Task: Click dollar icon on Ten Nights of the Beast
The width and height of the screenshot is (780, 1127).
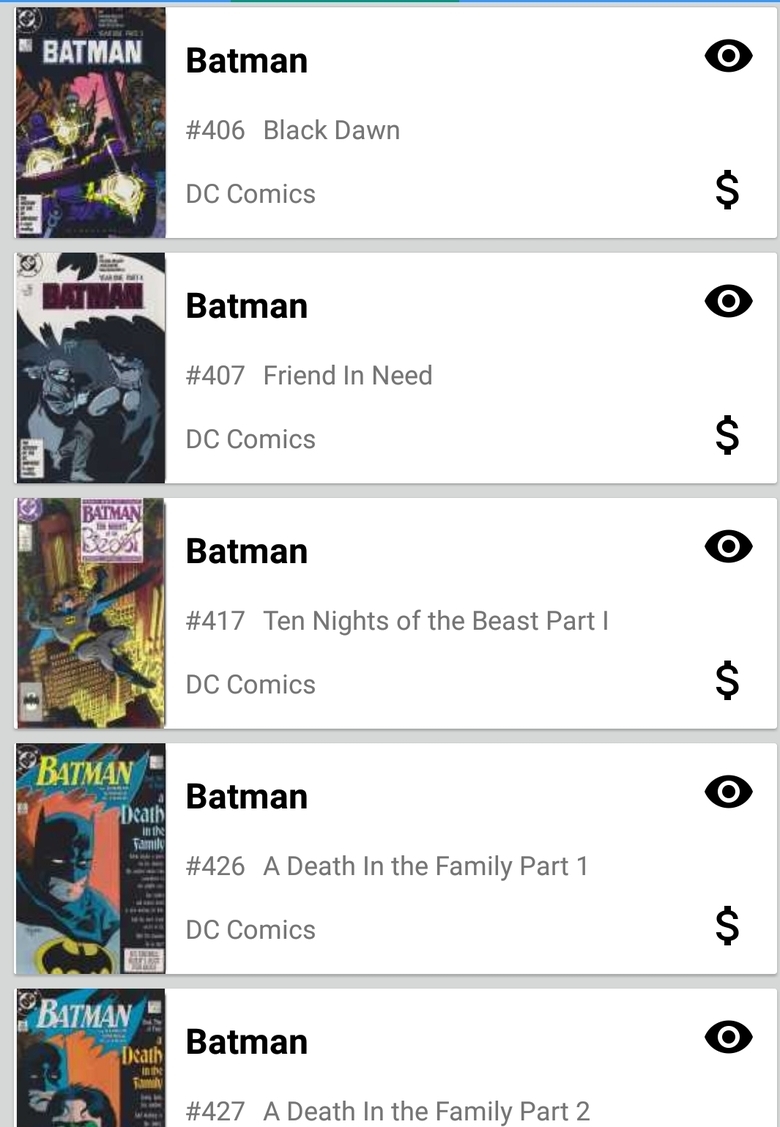Action: [728, 680]
